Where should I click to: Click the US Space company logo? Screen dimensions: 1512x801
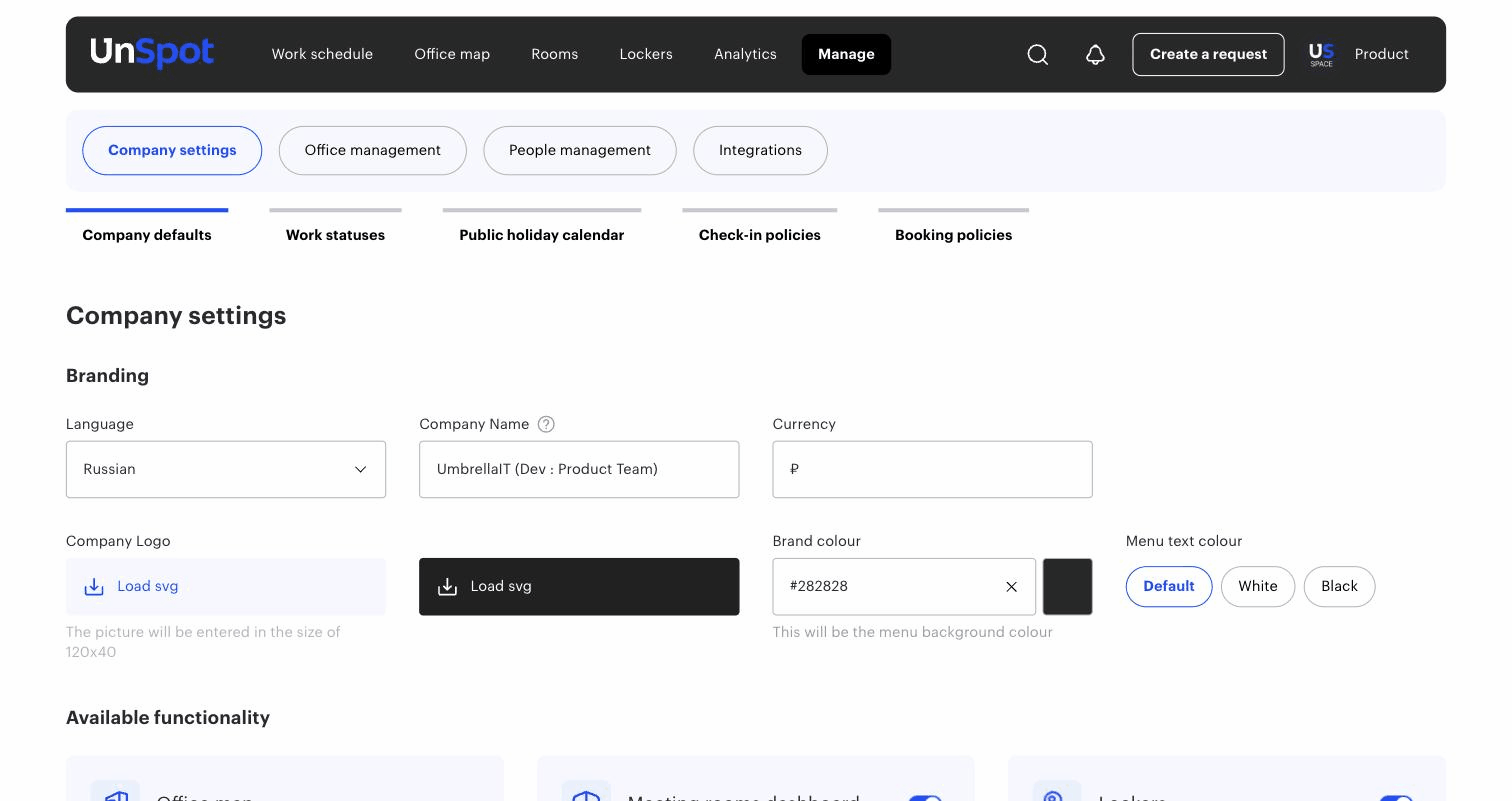(1321, 55)
